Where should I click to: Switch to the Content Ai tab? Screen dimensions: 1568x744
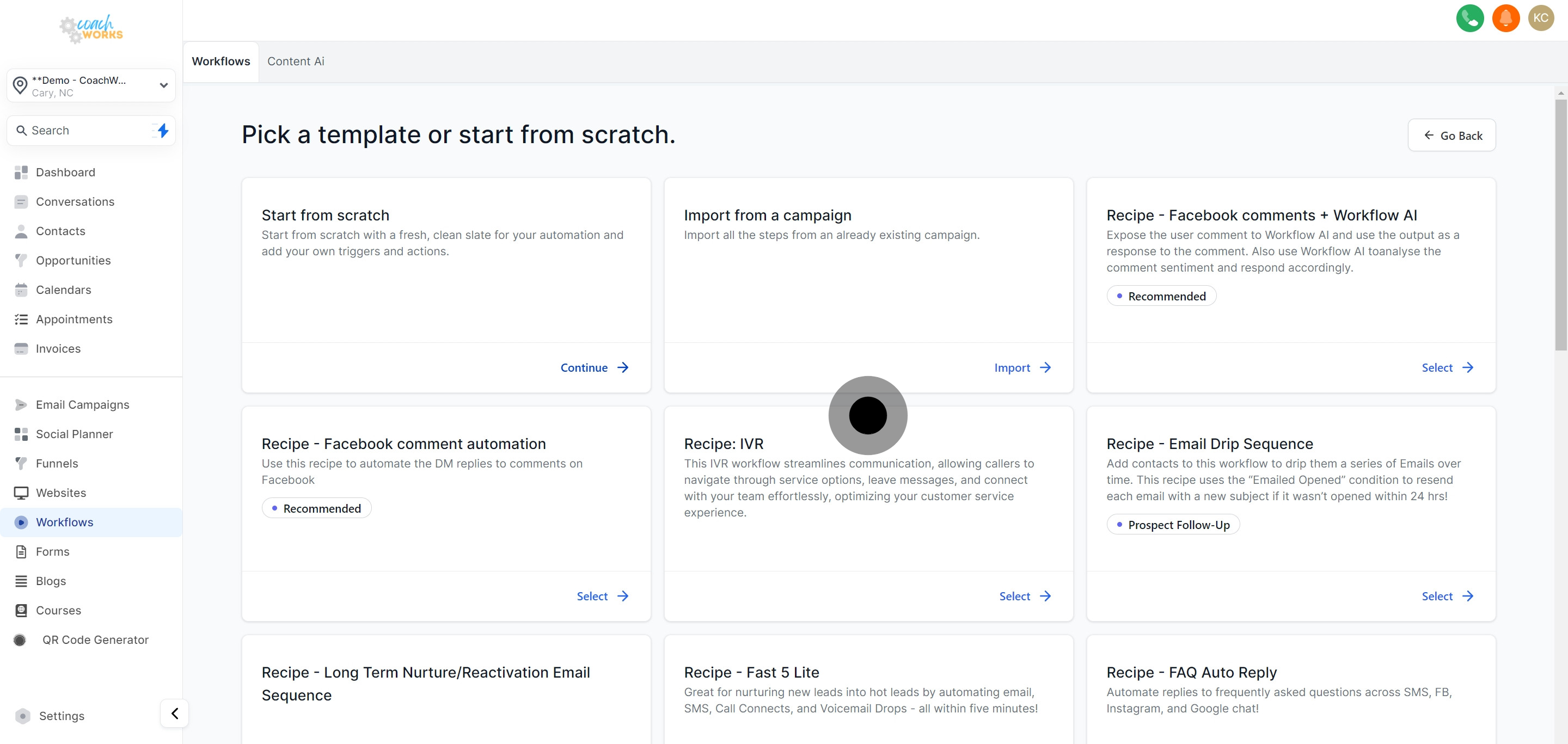pyautogui.click(x=295, y=62)
